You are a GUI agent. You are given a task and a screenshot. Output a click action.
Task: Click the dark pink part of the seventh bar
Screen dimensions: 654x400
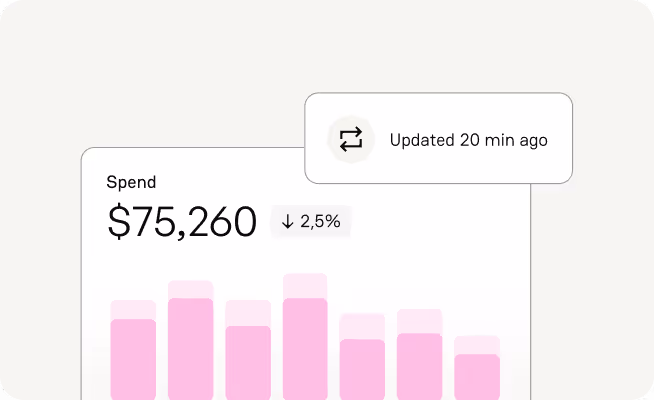click(x=477, y=376)
